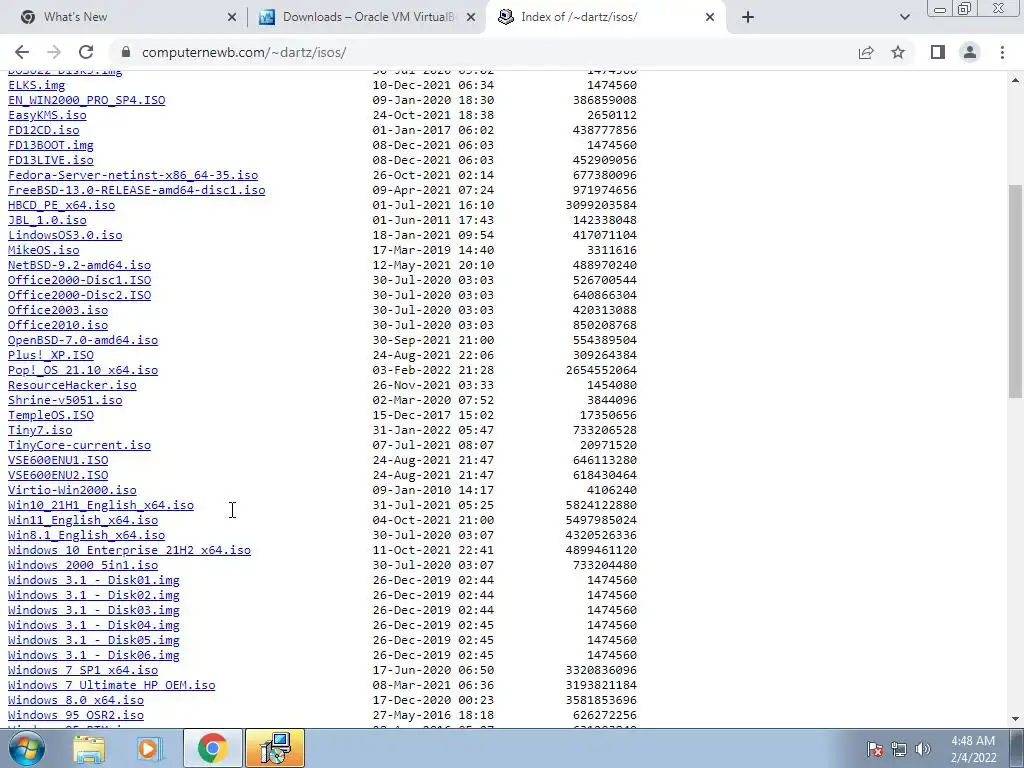The width and height of the screenshot is (1024, 768).
Task: Go back to previous page
Action: click(22, 52)
